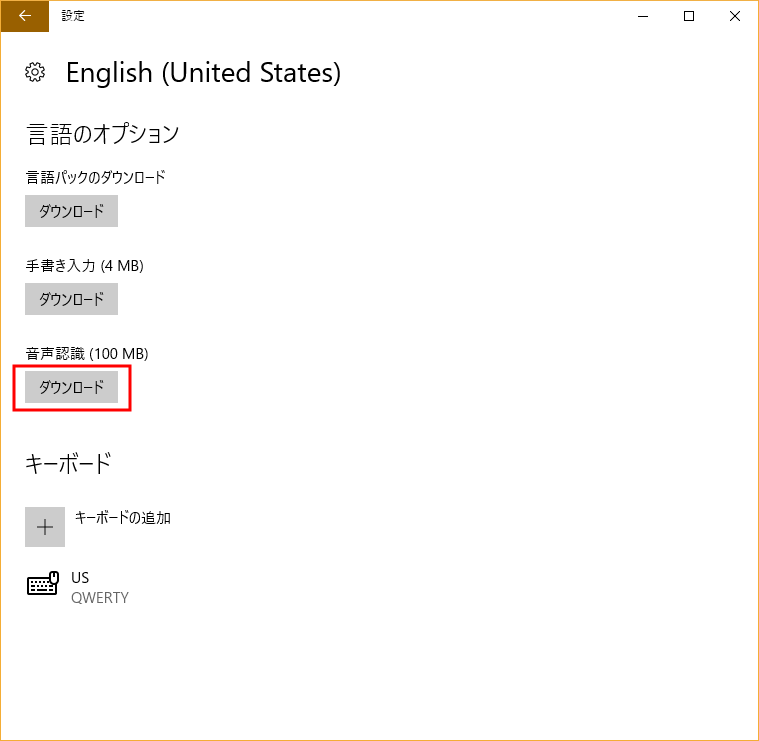This screenshot has width=759, height=741.
Task: Maximize the Settings window
Action: (689, 16)
